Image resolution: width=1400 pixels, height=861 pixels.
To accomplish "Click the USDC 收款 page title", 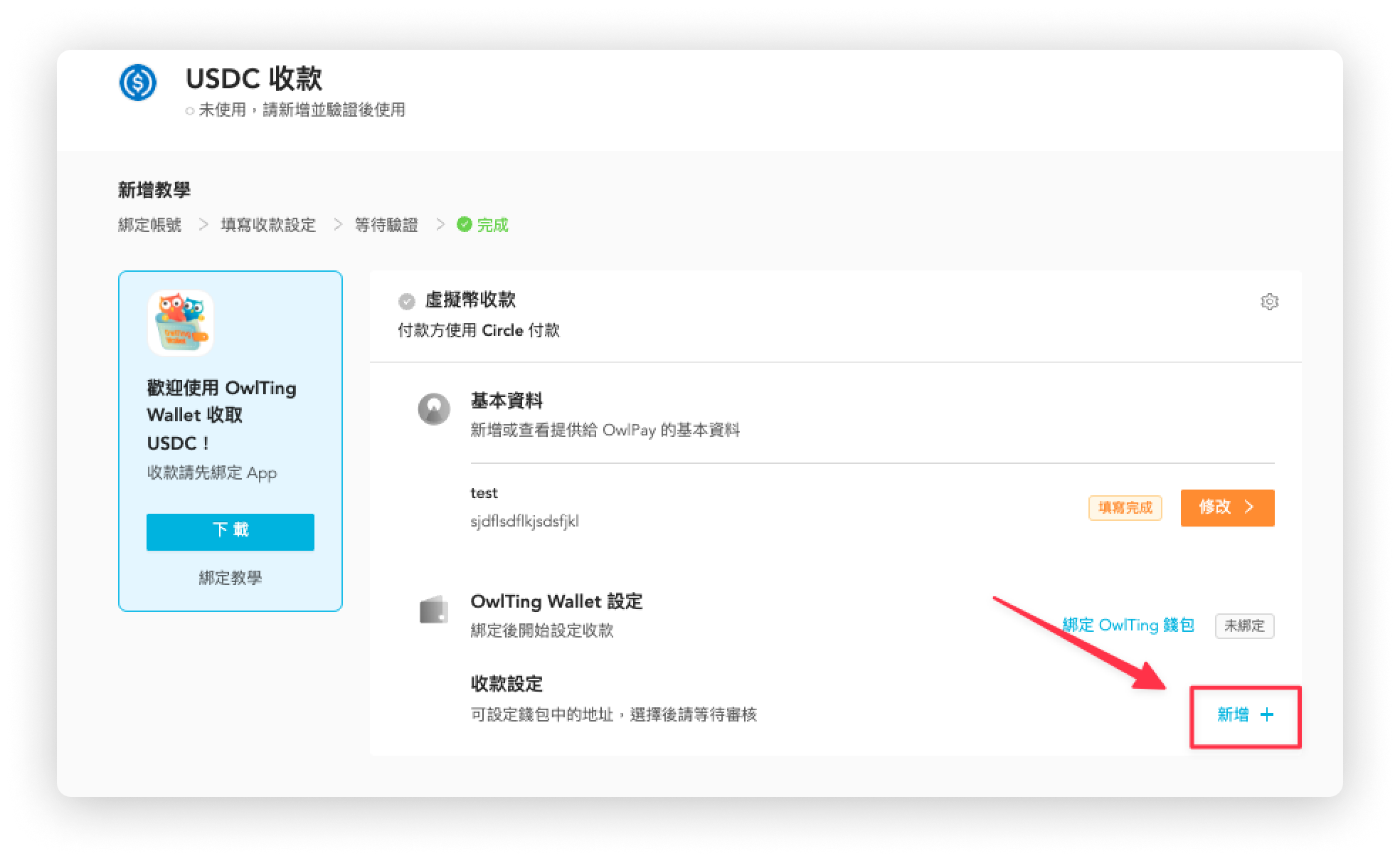I will pyautogui.click(x=254, y=78).
